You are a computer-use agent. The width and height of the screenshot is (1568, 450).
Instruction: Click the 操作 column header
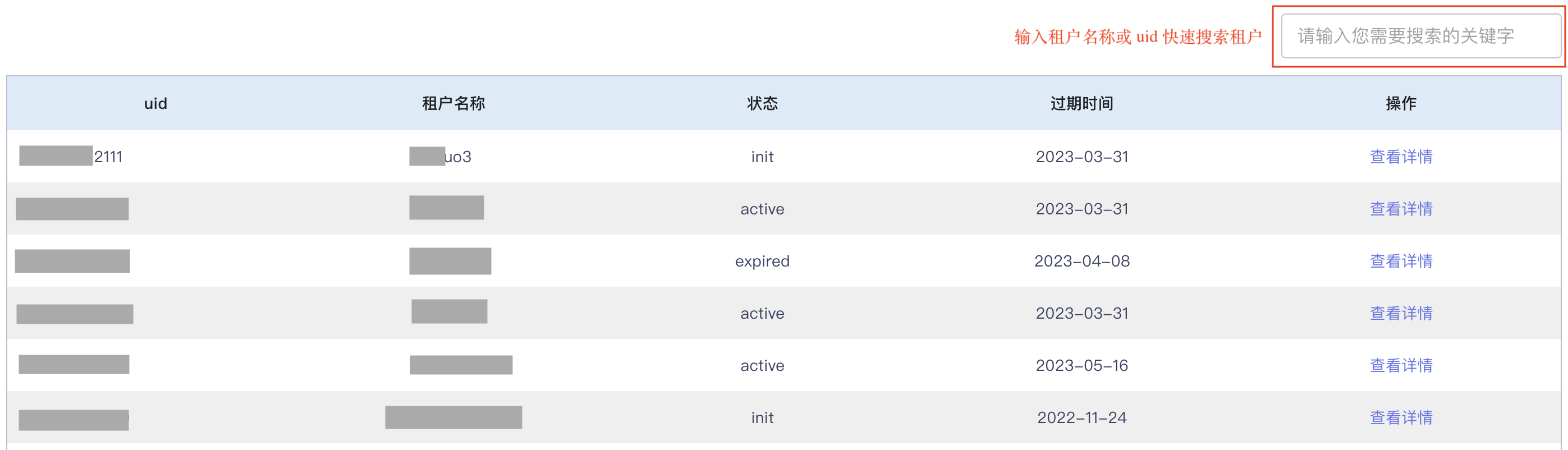coord(1401,103)
